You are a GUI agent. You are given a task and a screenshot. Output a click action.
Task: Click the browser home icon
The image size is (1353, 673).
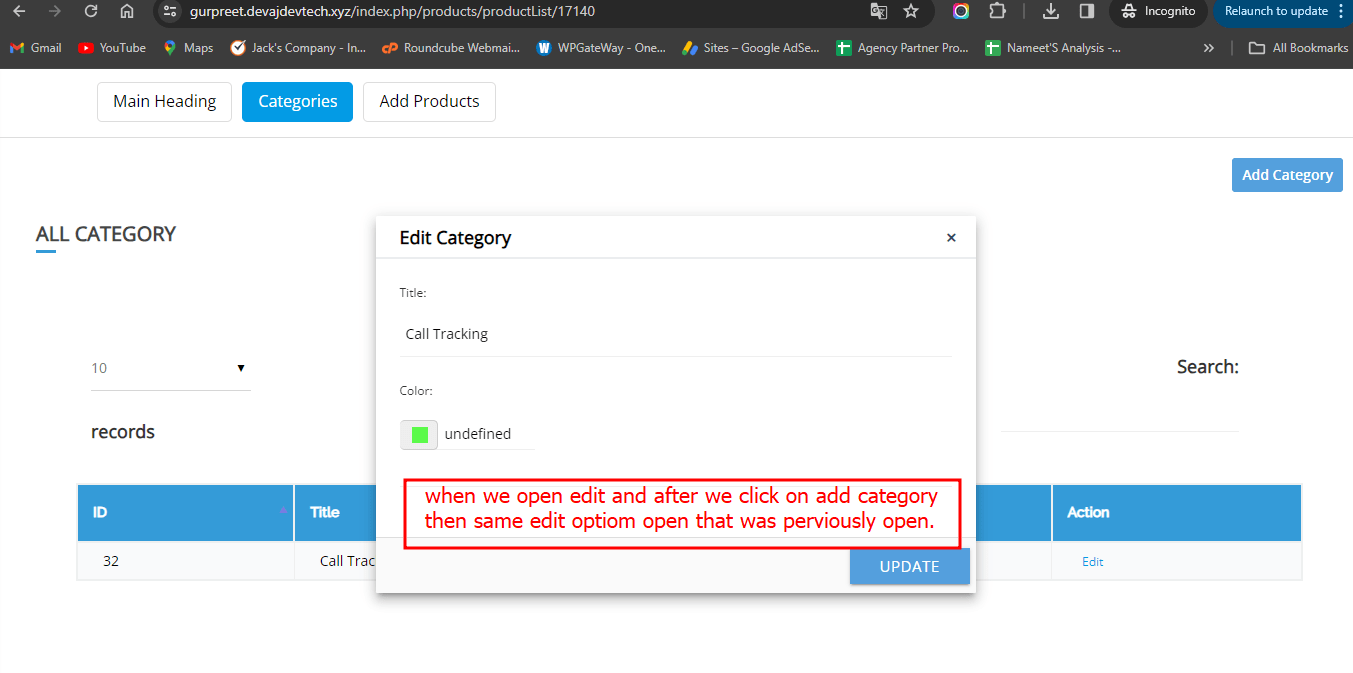coord(126,11)
